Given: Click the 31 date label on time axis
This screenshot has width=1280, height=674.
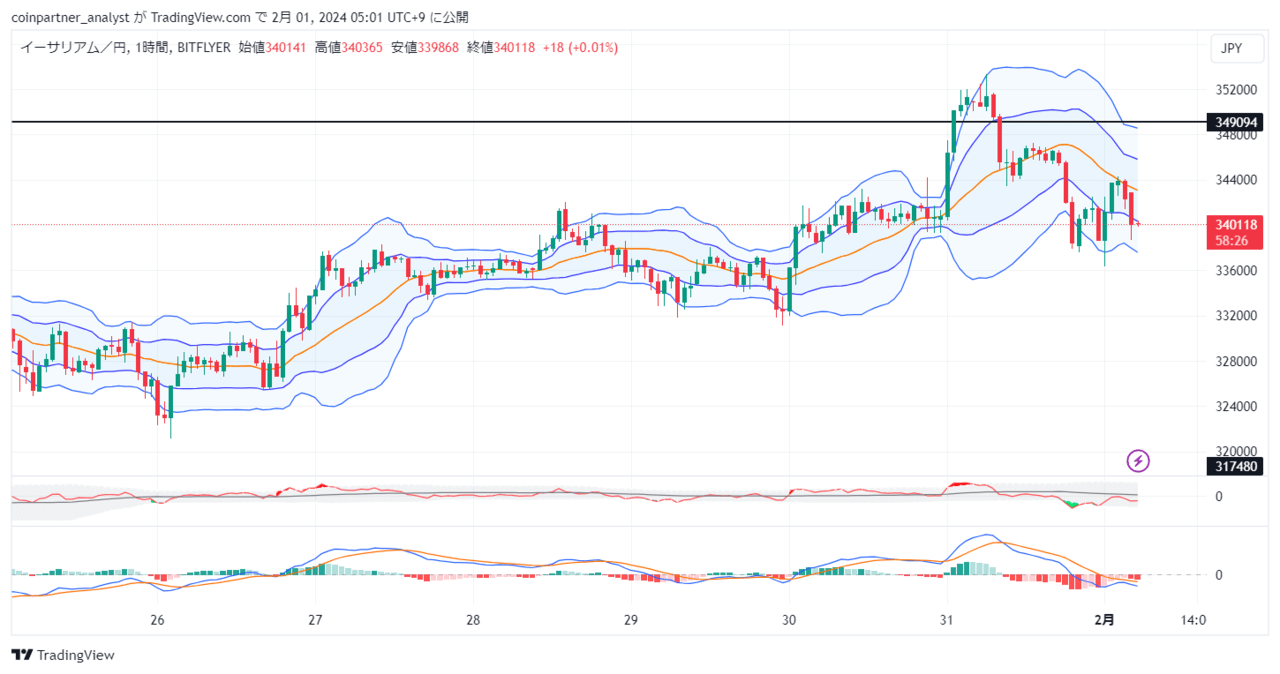Looking at the screenshot, I should point(946,620).
